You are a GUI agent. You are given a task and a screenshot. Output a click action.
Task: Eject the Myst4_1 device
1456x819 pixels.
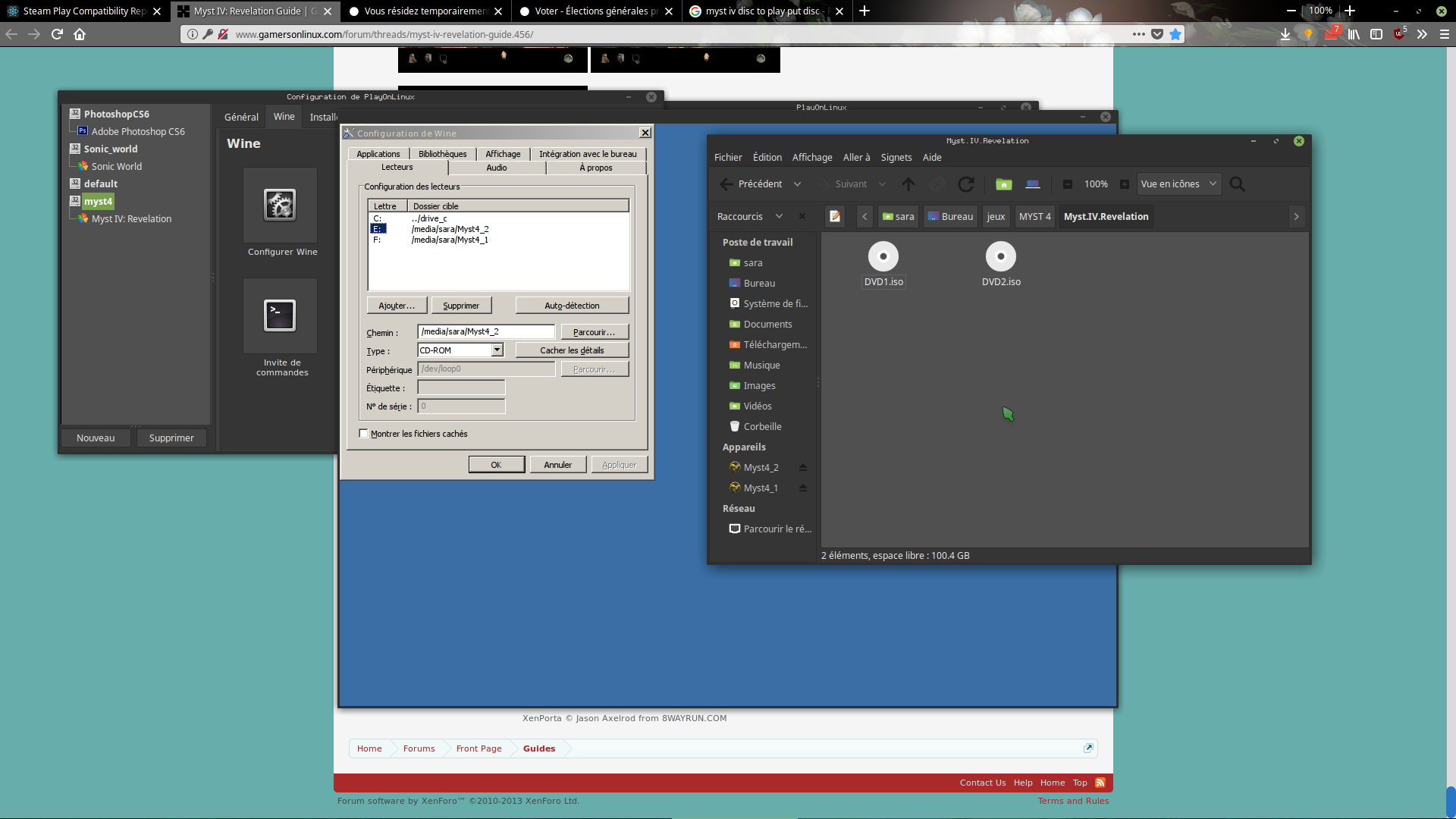click(x=803, y=488)
